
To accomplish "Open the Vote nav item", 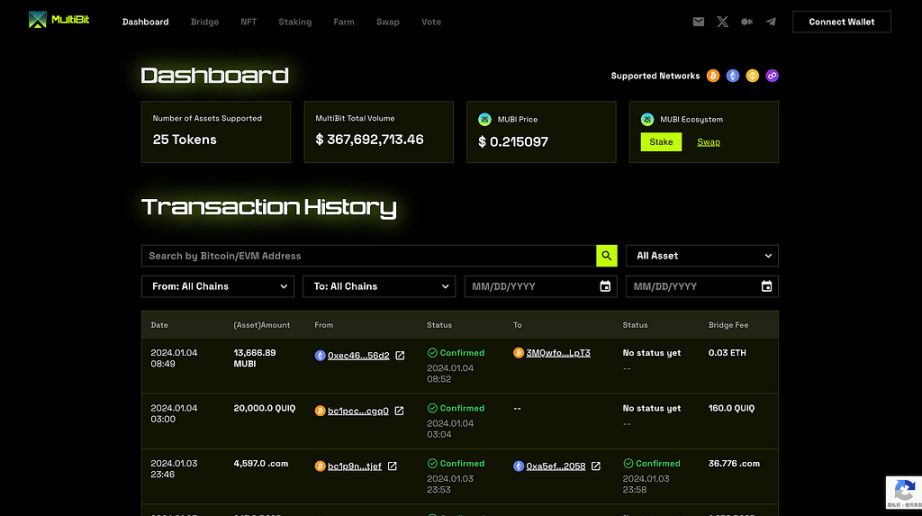I will (x=431, y=22).
